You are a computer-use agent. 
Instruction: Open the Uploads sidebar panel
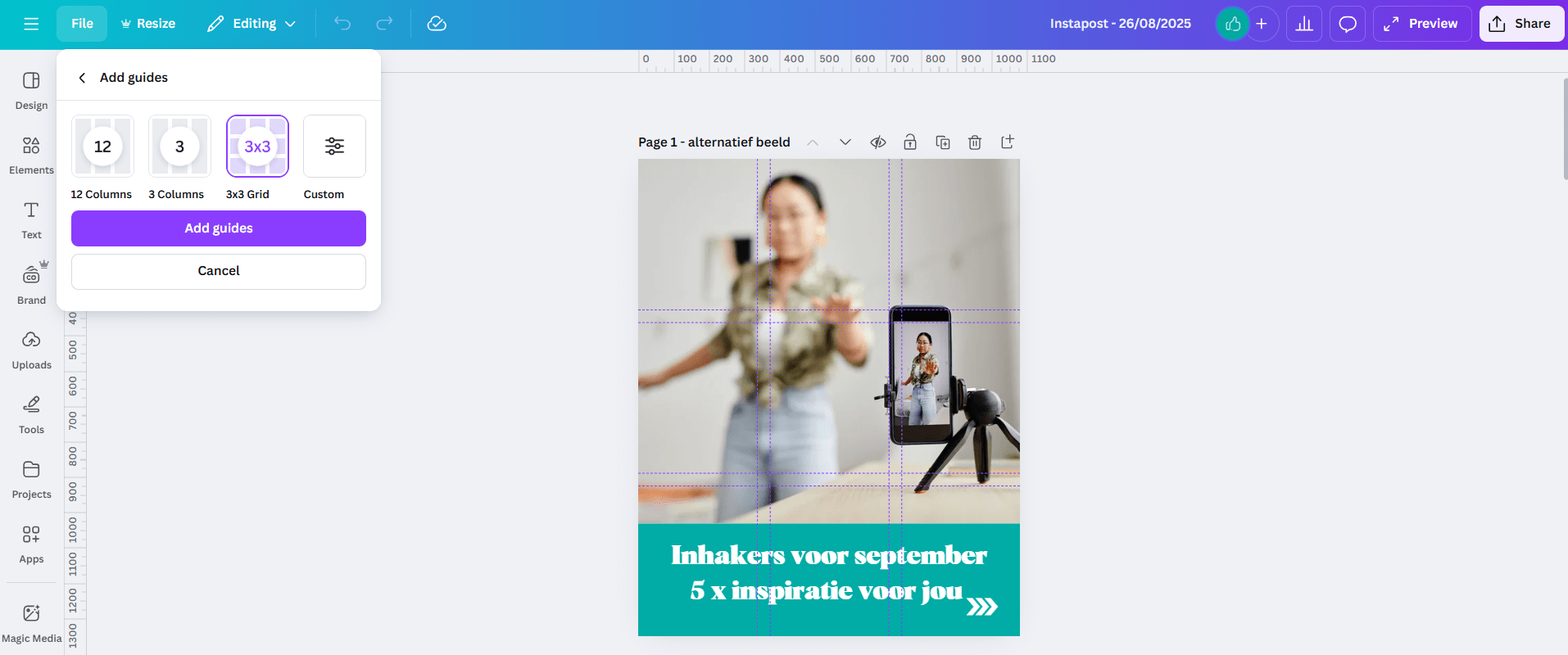click(x=31, y=350)
